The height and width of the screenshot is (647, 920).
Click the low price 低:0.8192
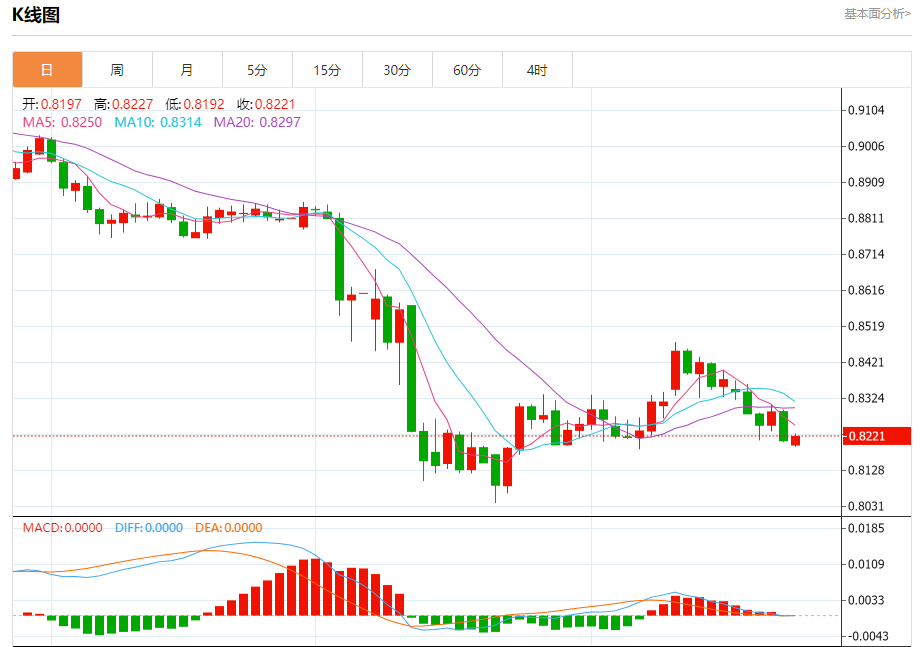(x=195, y=104)
